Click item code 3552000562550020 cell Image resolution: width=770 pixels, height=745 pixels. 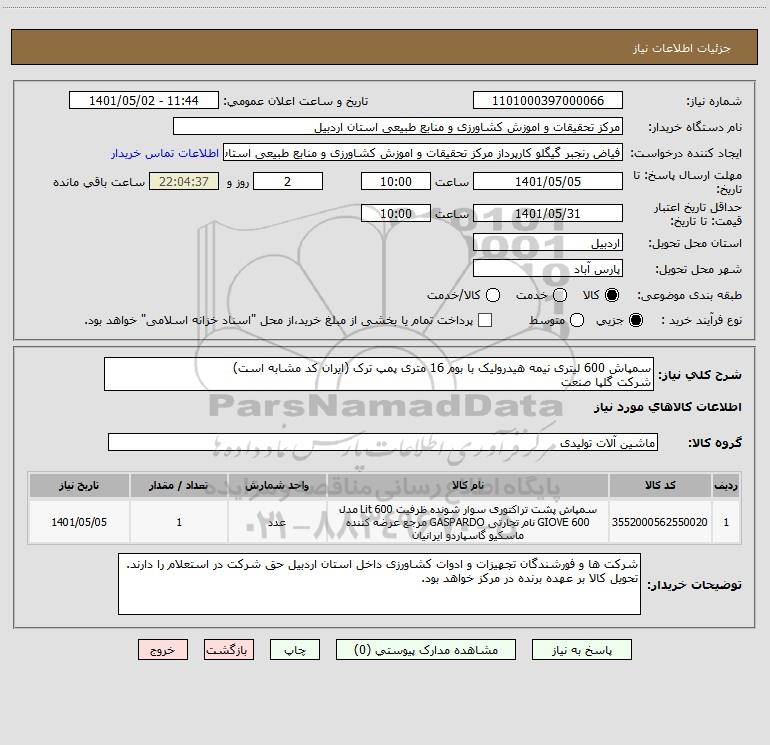pos(660,522)
